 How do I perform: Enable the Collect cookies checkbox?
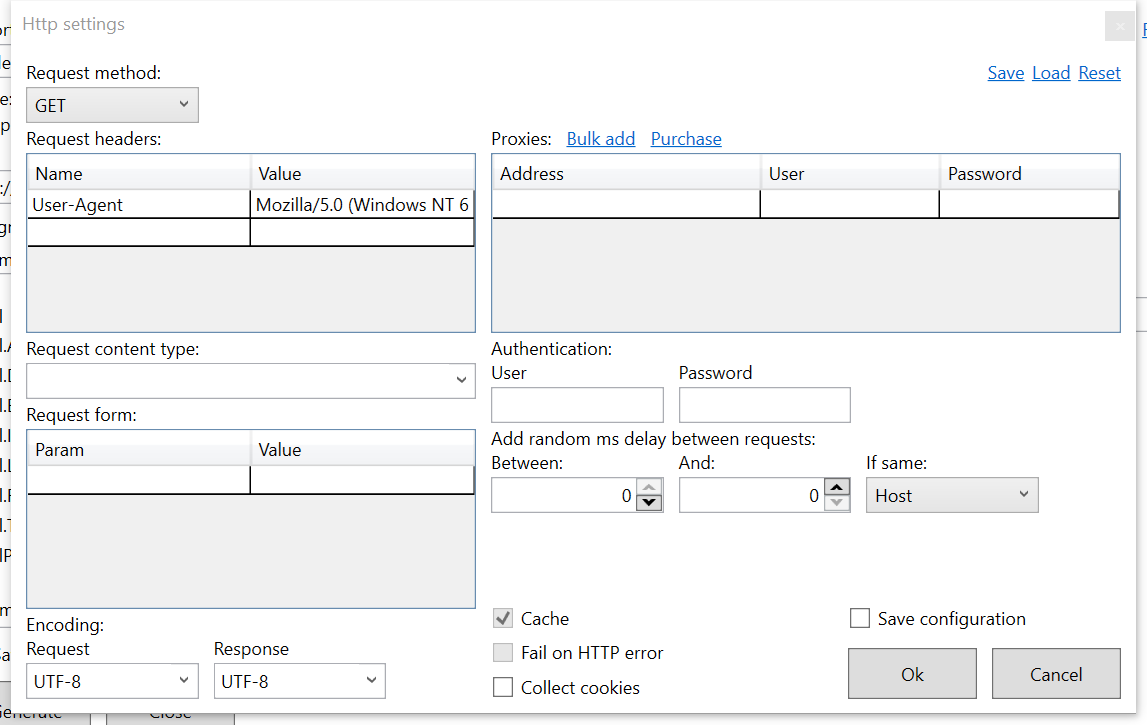(x=503, y=687)
